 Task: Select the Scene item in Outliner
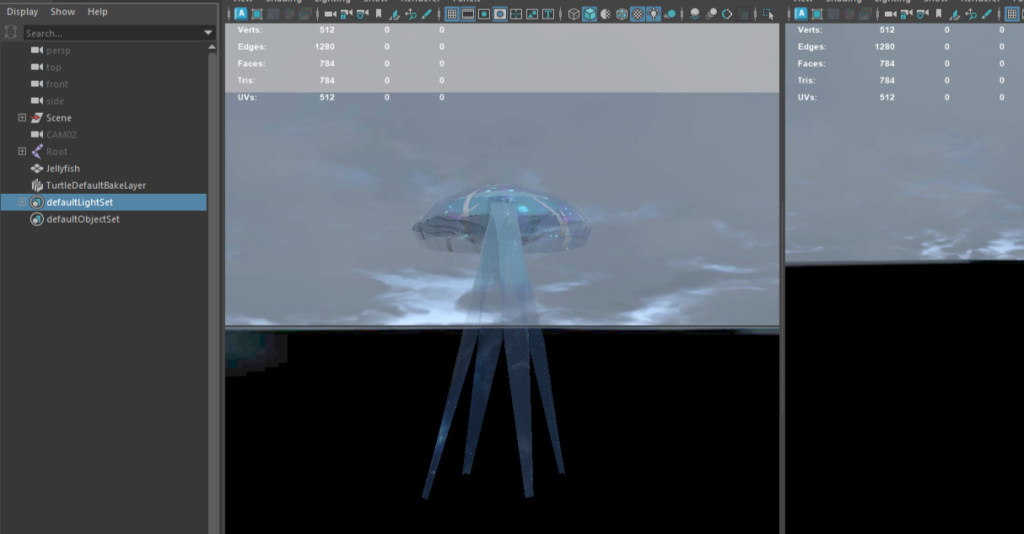[x=59, y=118]
